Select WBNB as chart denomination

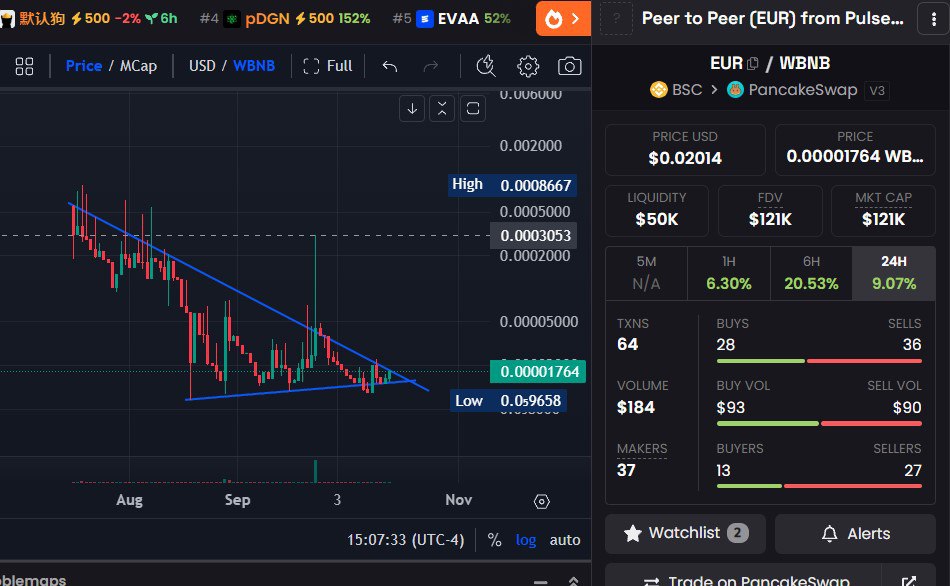[254, 65]
